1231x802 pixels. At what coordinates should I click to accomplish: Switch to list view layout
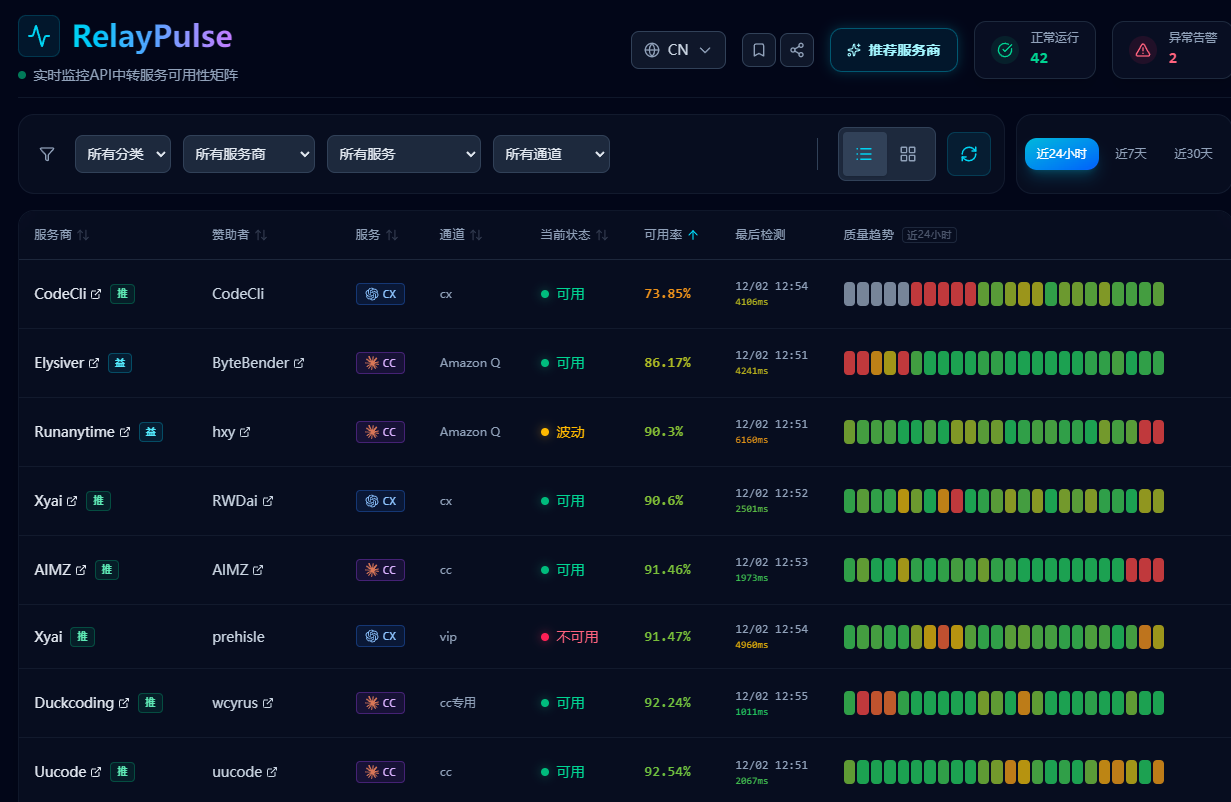click(864, 154)
